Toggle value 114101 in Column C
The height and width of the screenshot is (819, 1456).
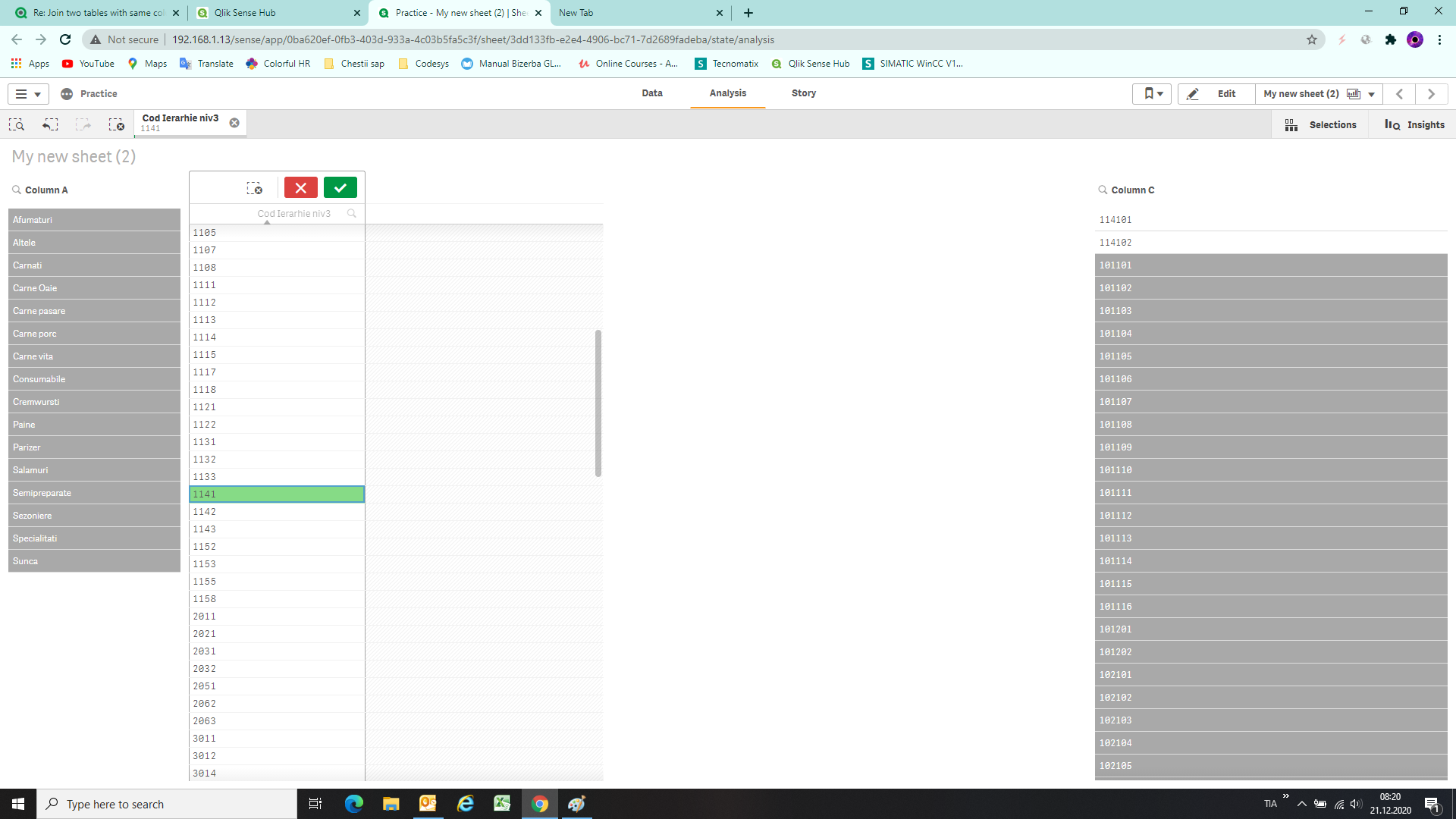pos(1270,220)
